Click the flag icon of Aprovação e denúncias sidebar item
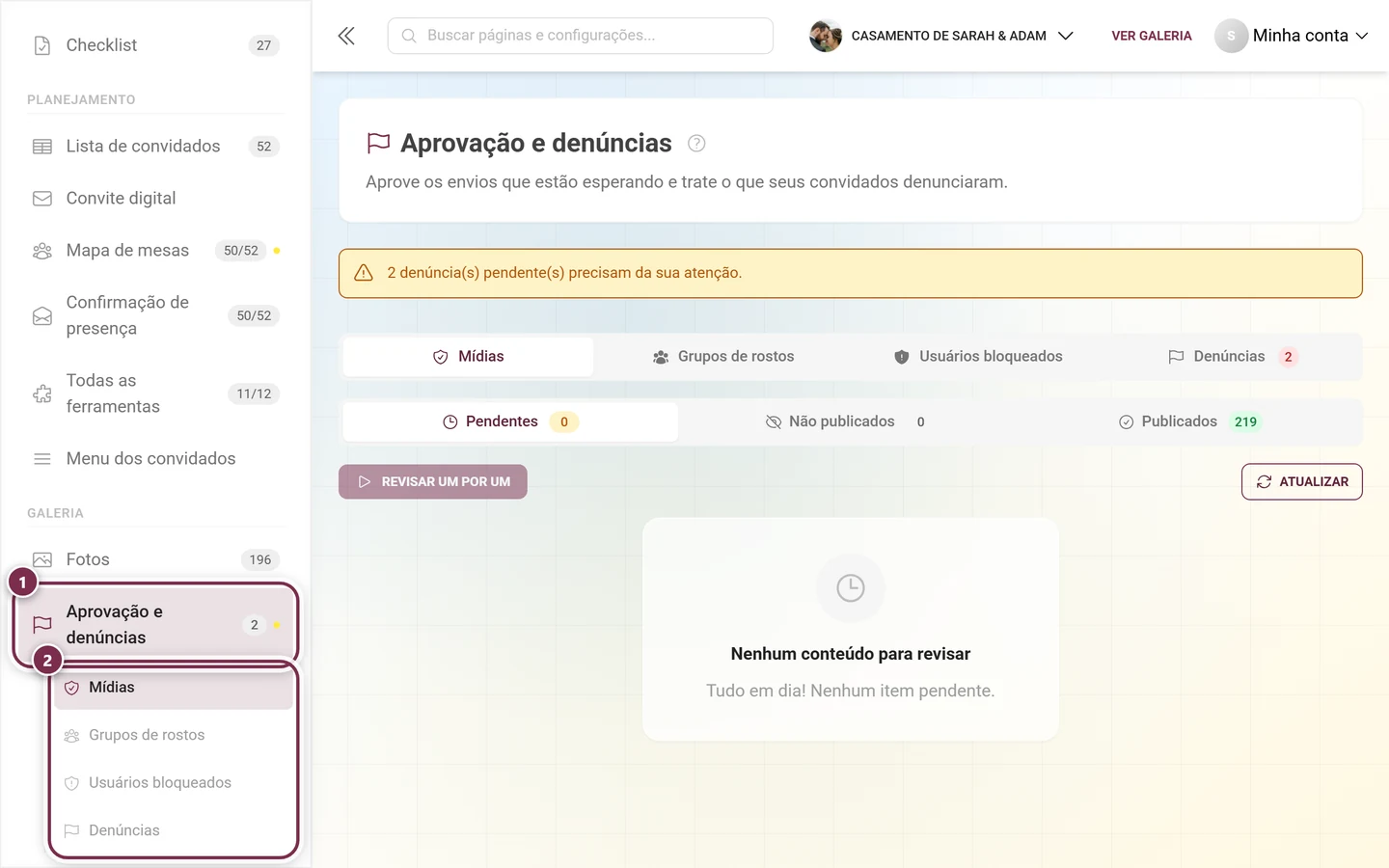This screenshot has height=868, width=1389. (x=42, y=625)
